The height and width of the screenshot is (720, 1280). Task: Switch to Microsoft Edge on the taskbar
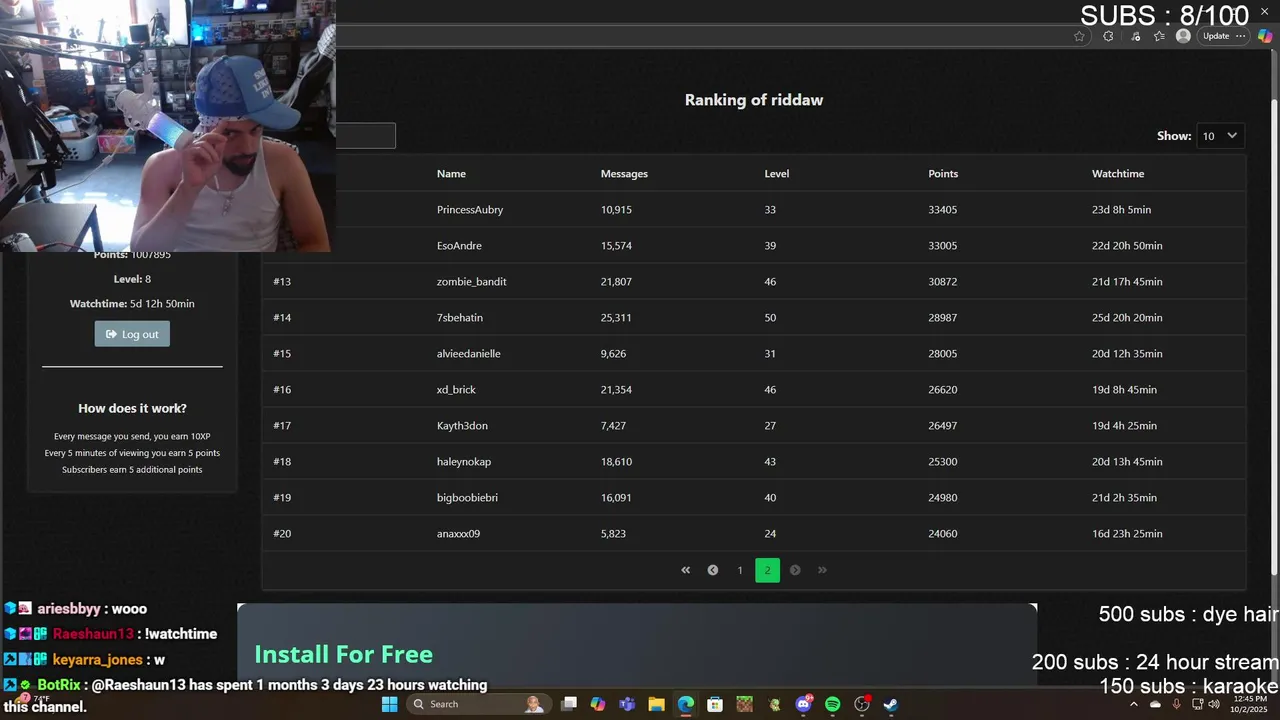click(x=685, y=704)
